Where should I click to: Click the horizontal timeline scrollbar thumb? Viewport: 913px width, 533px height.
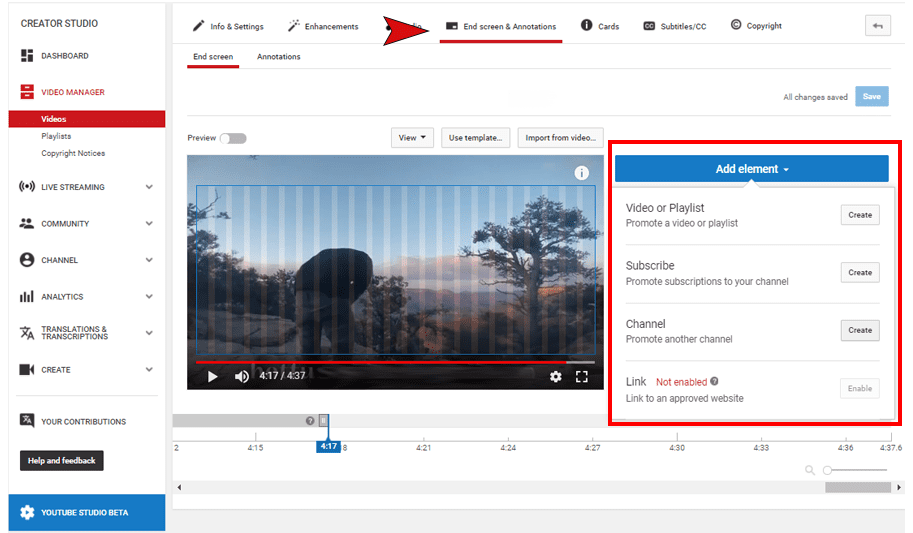tap(858, 487)
